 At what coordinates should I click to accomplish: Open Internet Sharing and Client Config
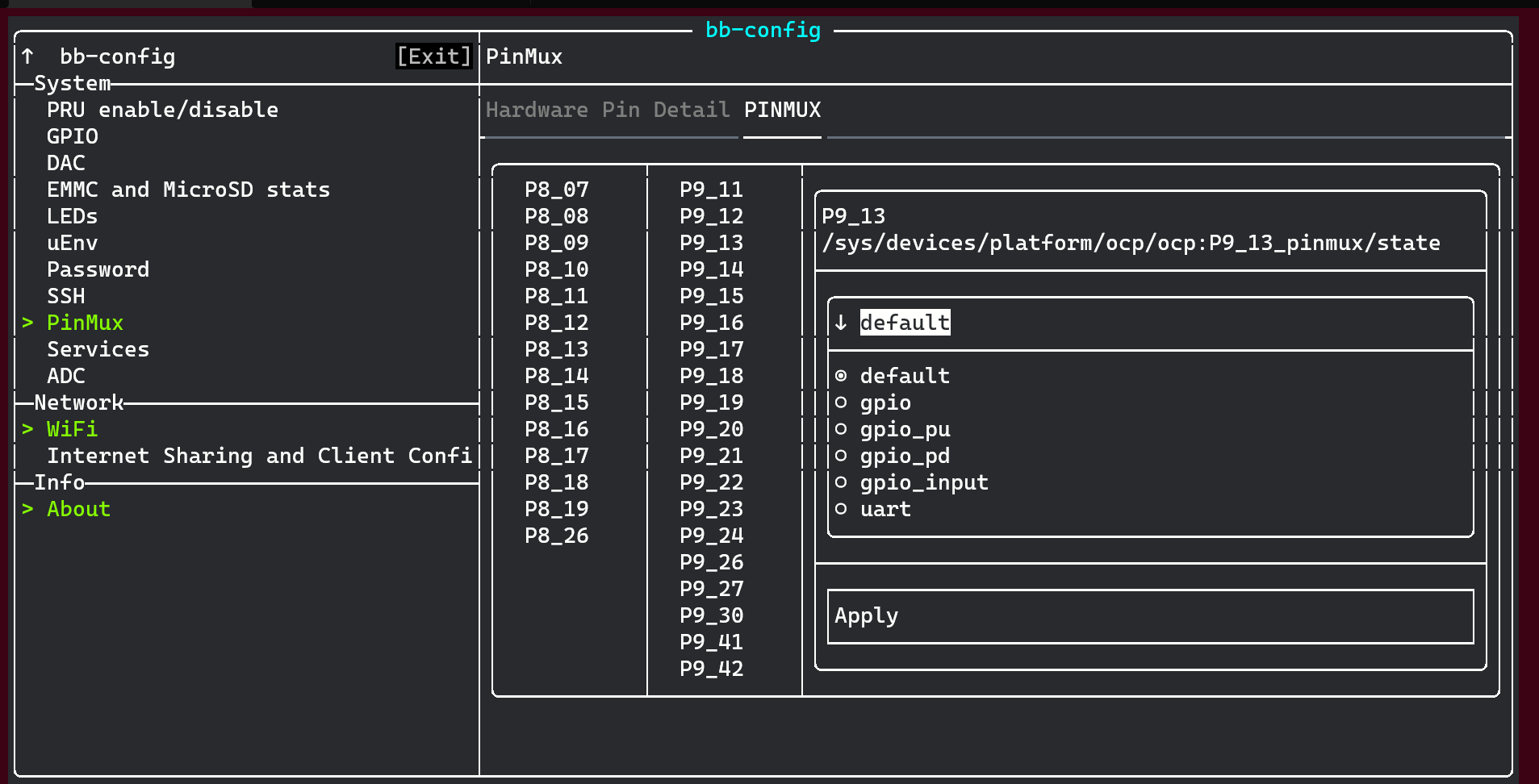(x=260, y=455)
